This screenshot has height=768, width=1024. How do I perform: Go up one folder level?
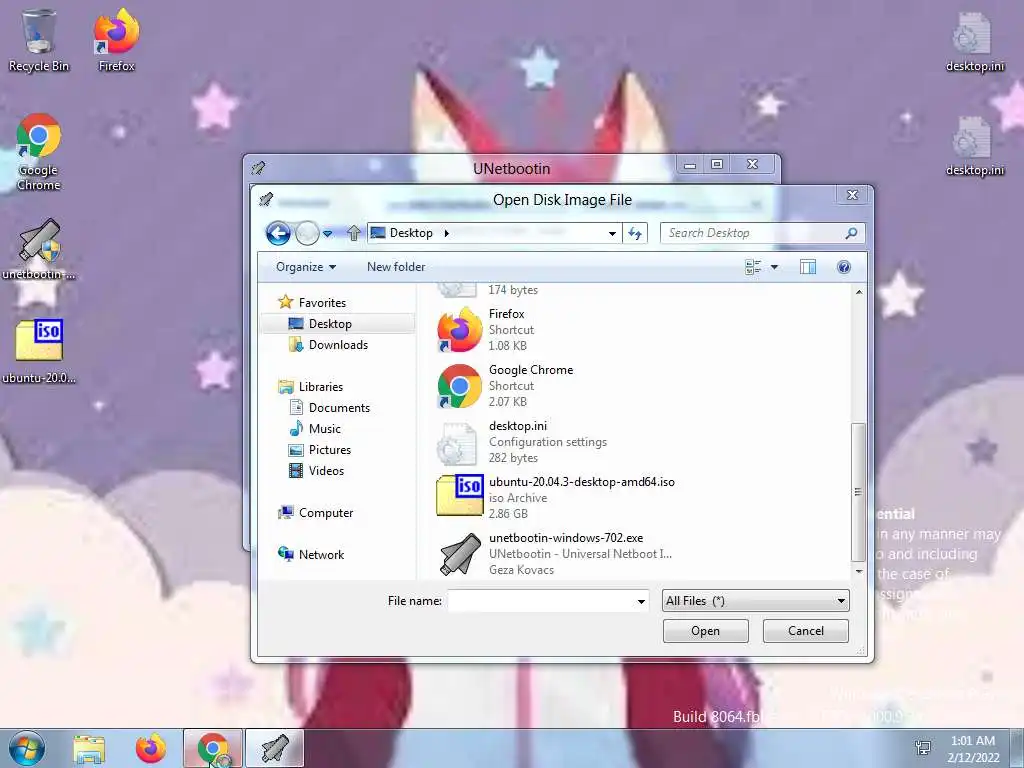click(x=353, y=233)
